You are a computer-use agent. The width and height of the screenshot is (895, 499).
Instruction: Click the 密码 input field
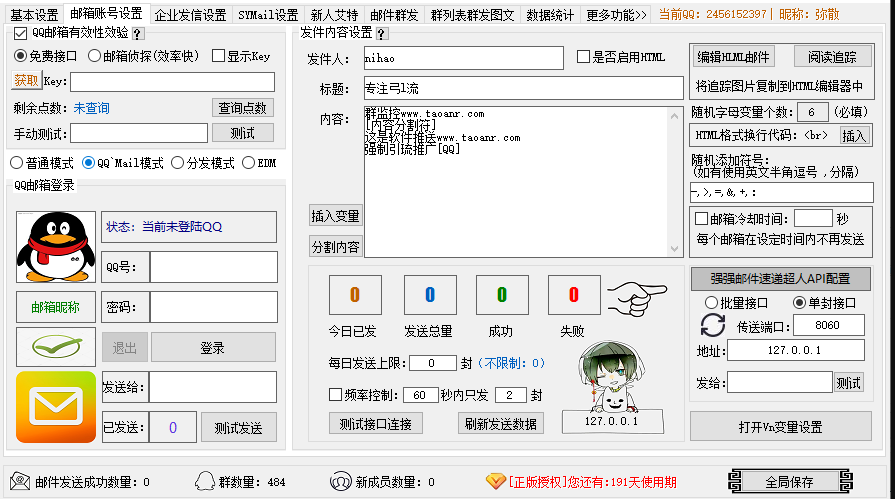(213, 307)
